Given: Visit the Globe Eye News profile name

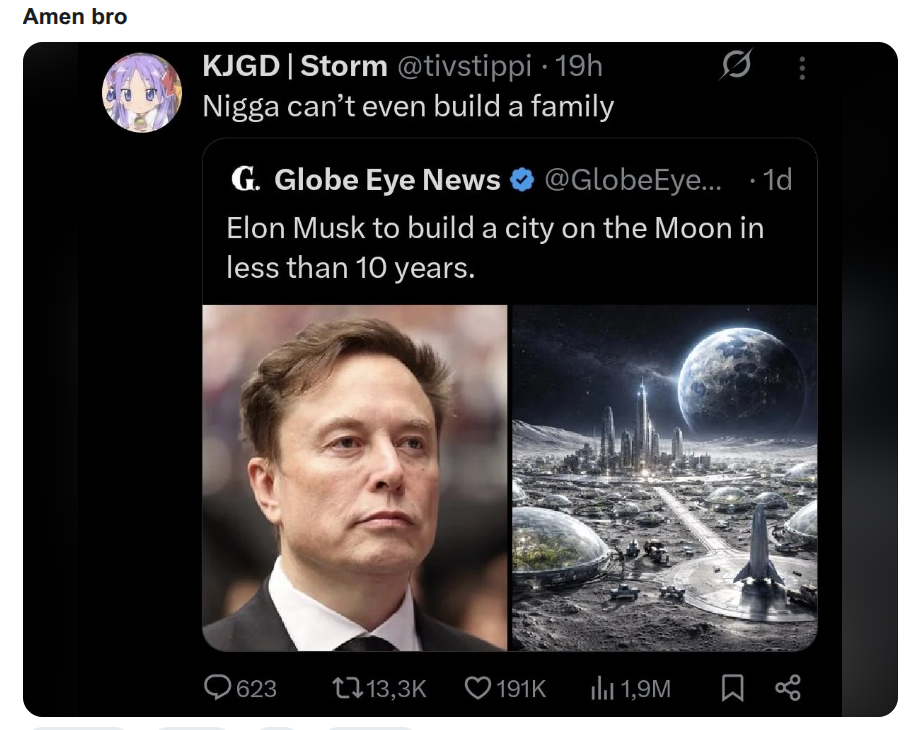Looking at the screenshot, I should pyautogui.click(x=387, y=180).
